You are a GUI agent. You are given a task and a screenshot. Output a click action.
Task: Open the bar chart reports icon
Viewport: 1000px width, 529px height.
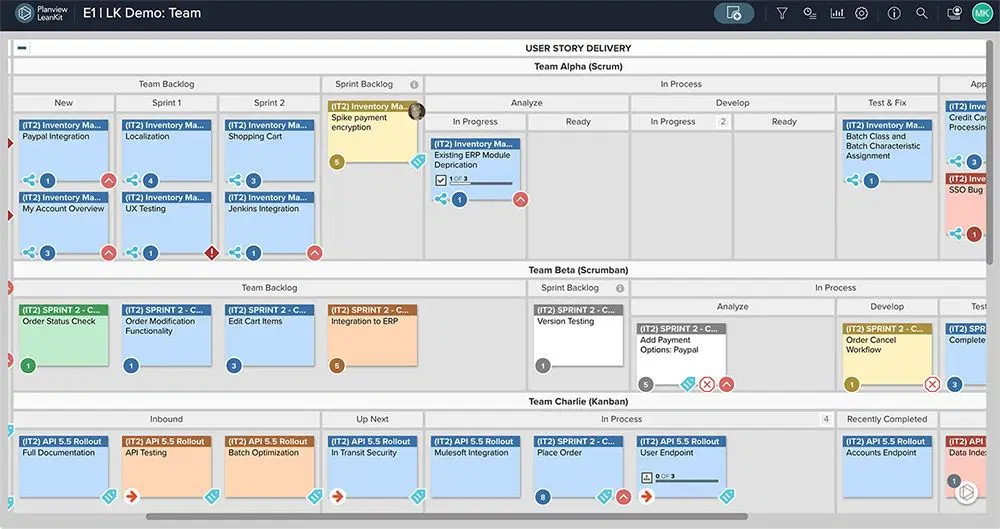point(836,14)
